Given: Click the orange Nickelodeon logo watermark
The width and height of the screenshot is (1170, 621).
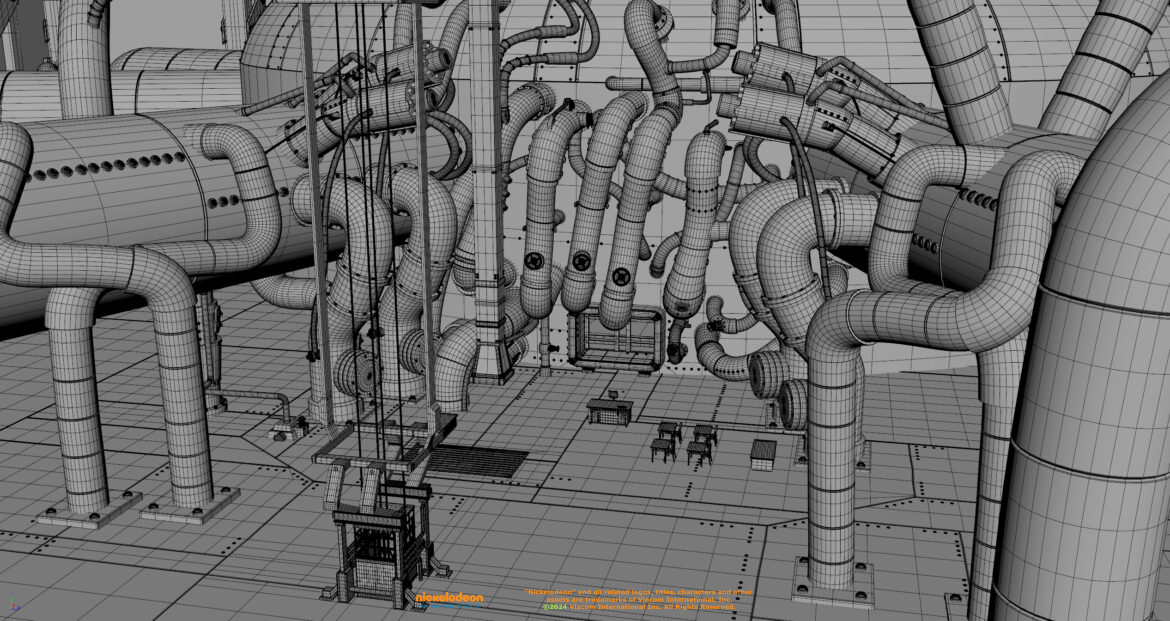Looking at the screenshot, I should pos(449,599).
